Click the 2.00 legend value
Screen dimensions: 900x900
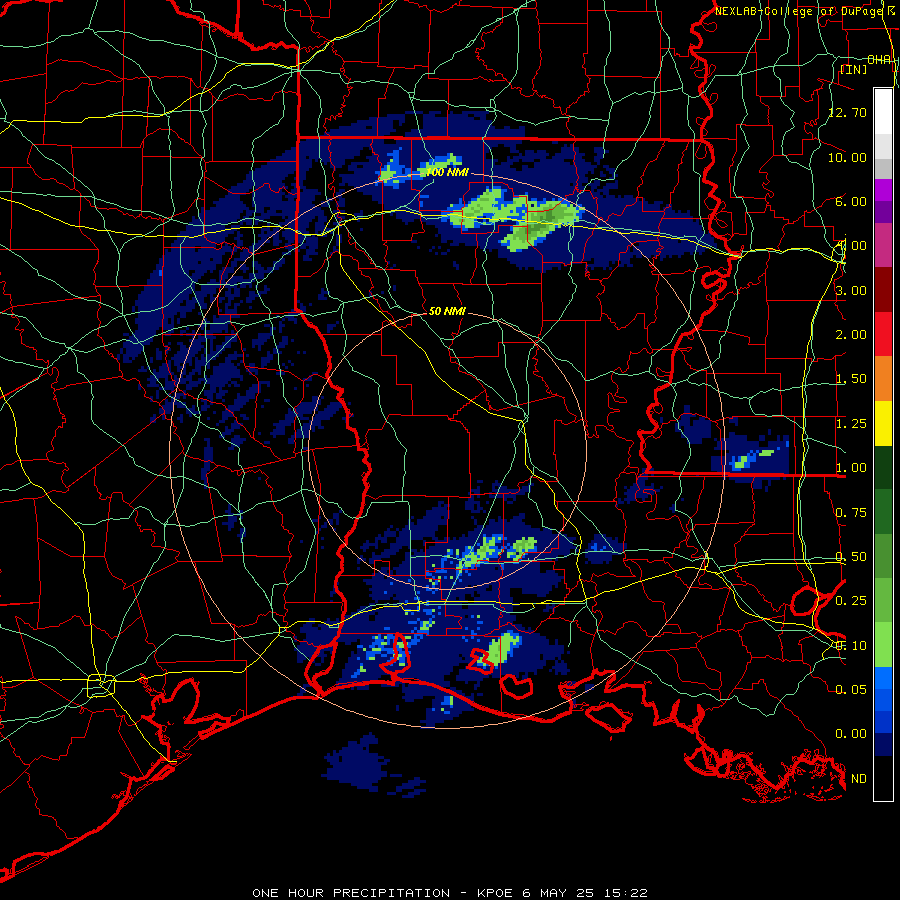coord(851,335)
